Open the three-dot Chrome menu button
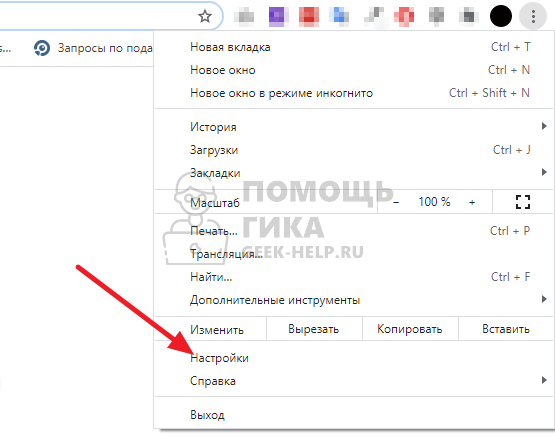Screen dimensions: 555x437 [533, 16]
